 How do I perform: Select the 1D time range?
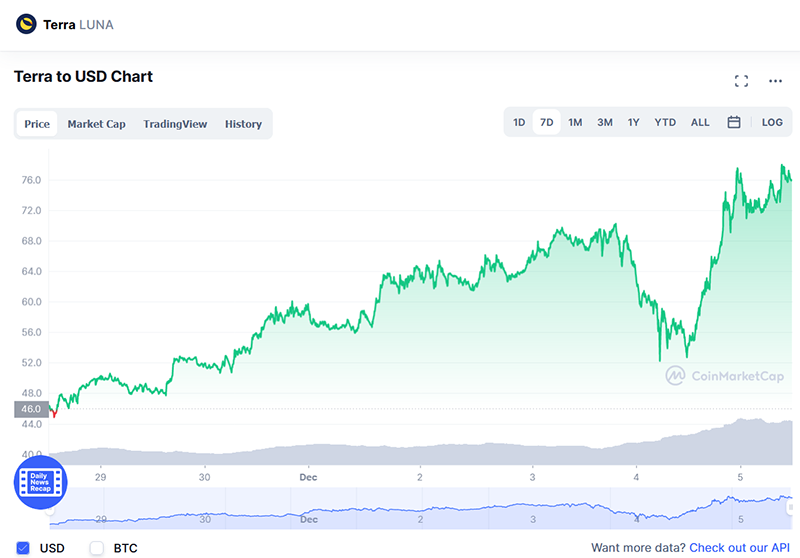(519, 122)
